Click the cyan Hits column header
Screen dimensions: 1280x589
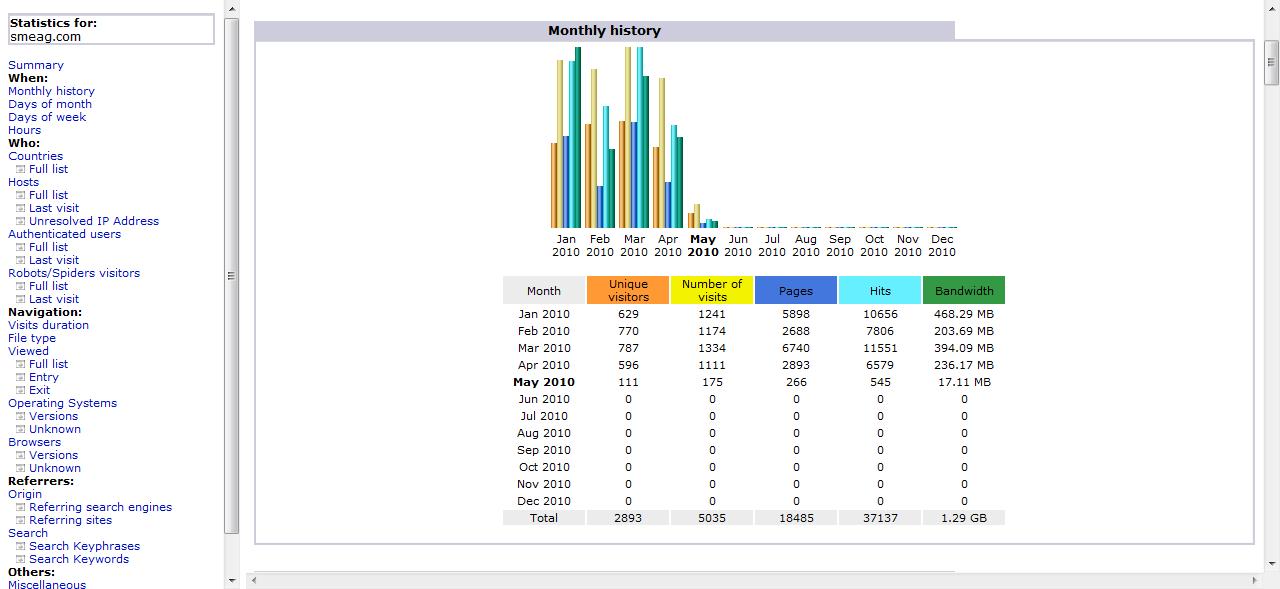click(x=880, y=290)
